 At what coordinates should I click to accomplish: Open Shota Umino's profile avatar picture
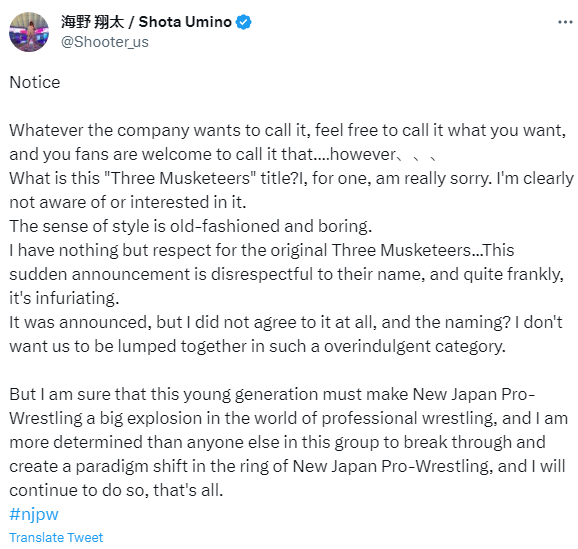point(29,32)
